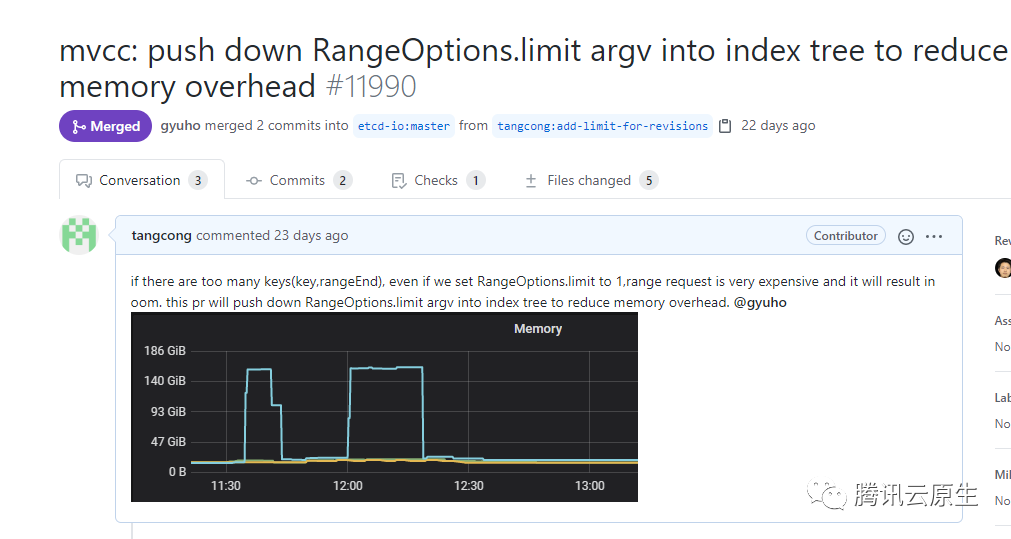Click the gyuho username link in header
1011x539 pixels.
[x=182, y=126]
